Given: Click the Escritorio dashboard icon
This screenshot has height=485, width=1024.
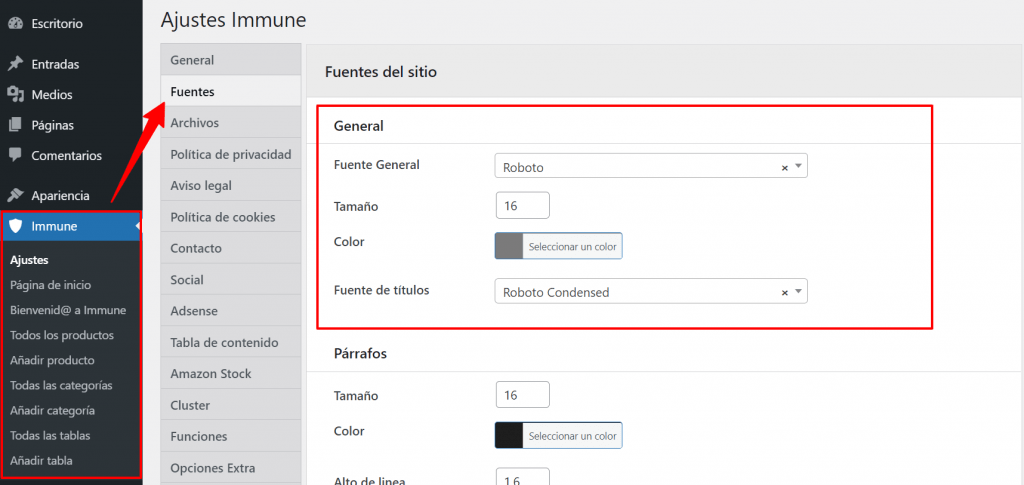Looking at the screenshot, I should (15, 23).
